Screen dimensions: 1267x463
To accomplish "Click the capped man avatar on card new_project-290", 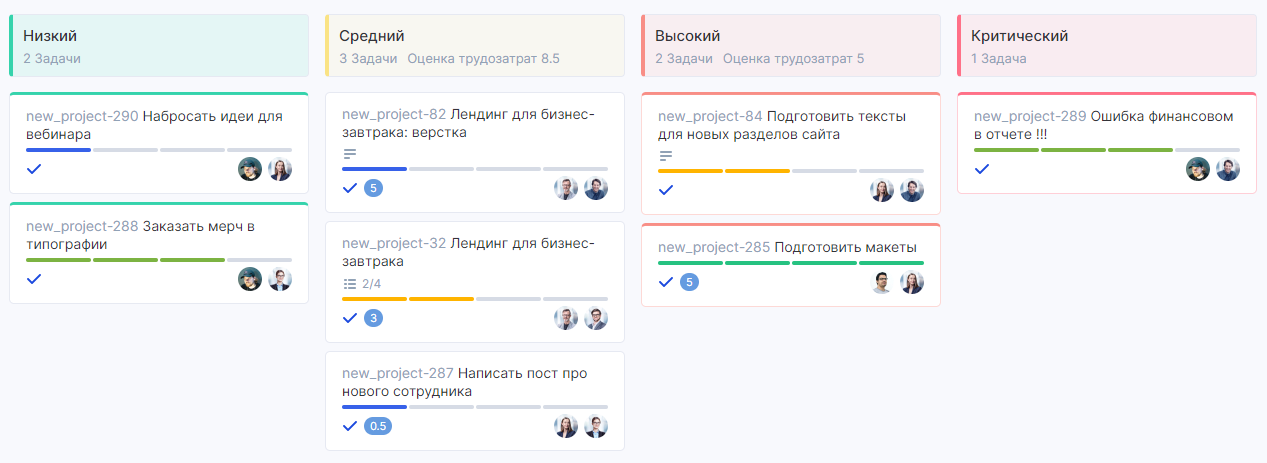I will [250, 169].
